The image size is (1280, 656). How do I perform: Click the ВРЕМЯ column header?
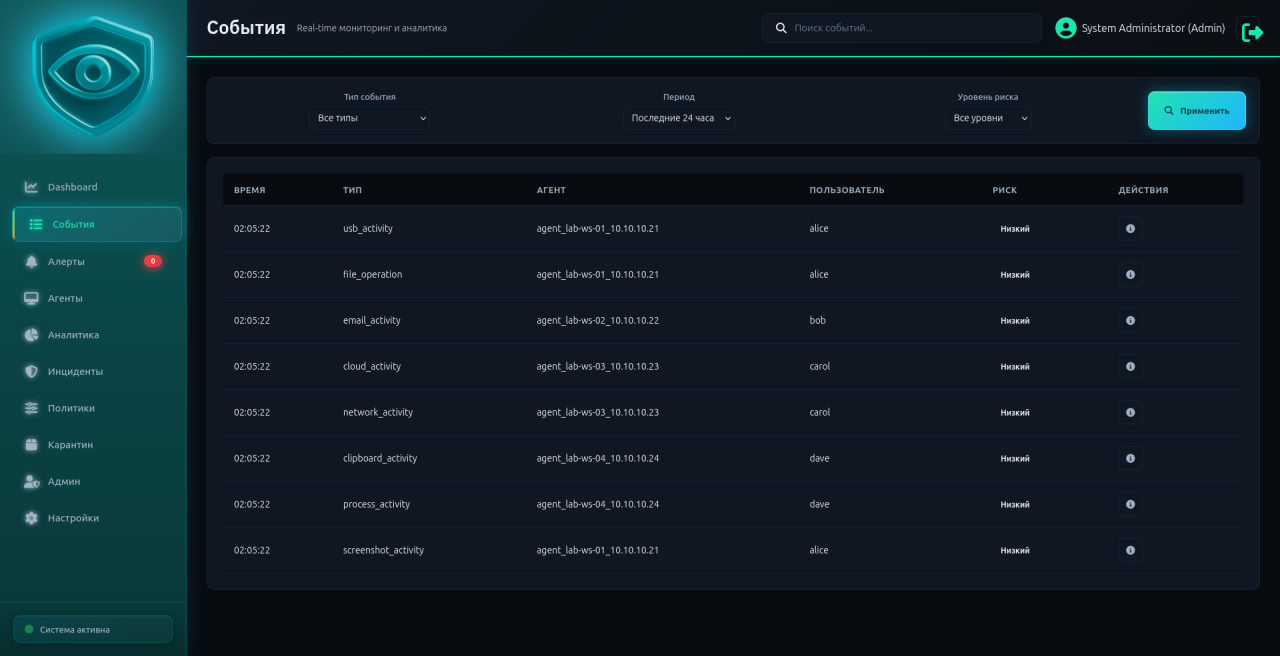point(250,190)
